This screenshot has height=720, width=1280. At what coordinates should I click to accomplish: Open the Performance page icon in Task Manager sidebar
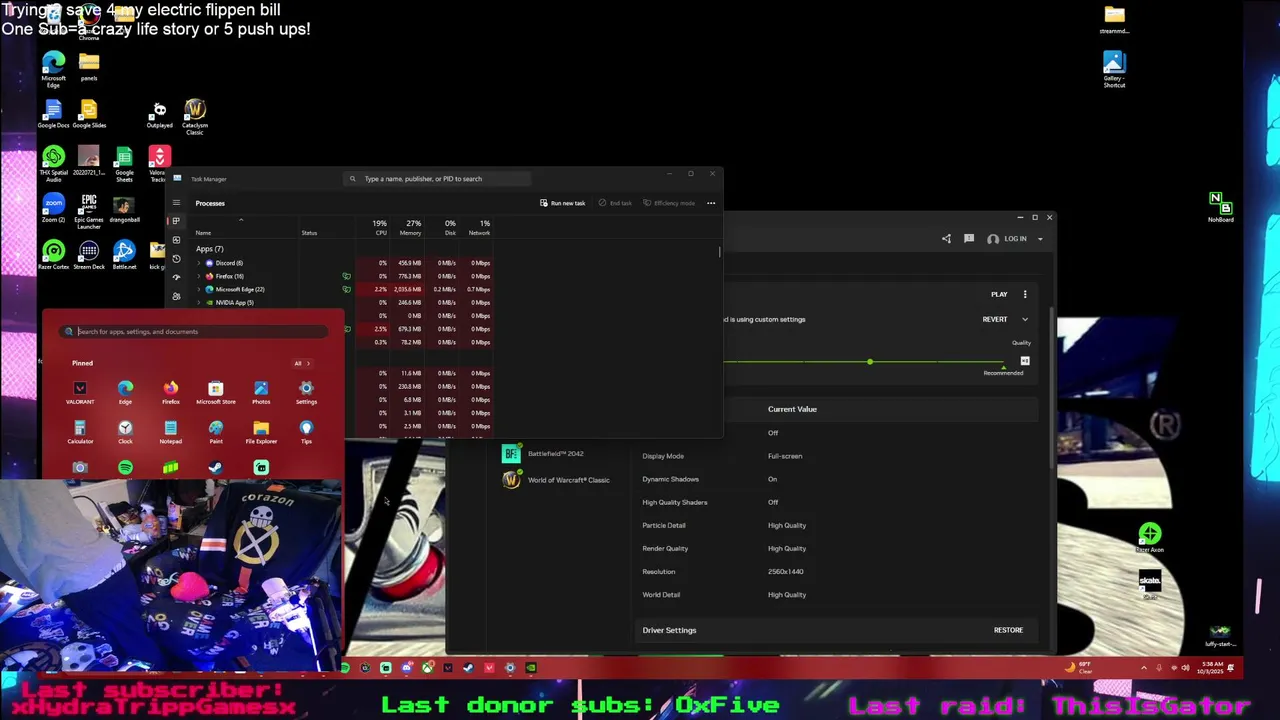click(x=177, y=240)
